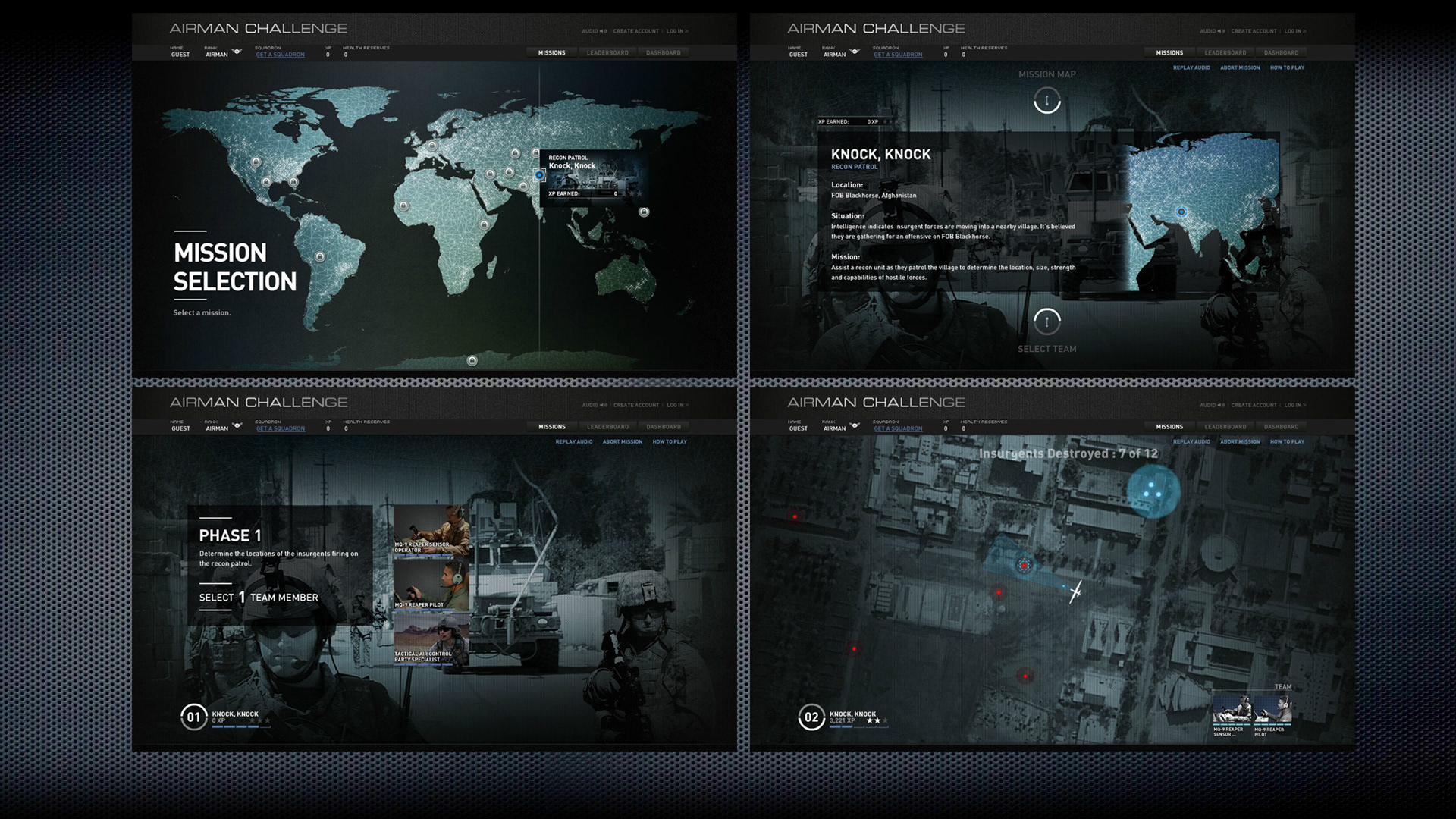
Task: Click the blue Knock, Knock marker on world map
Action: 539,175
